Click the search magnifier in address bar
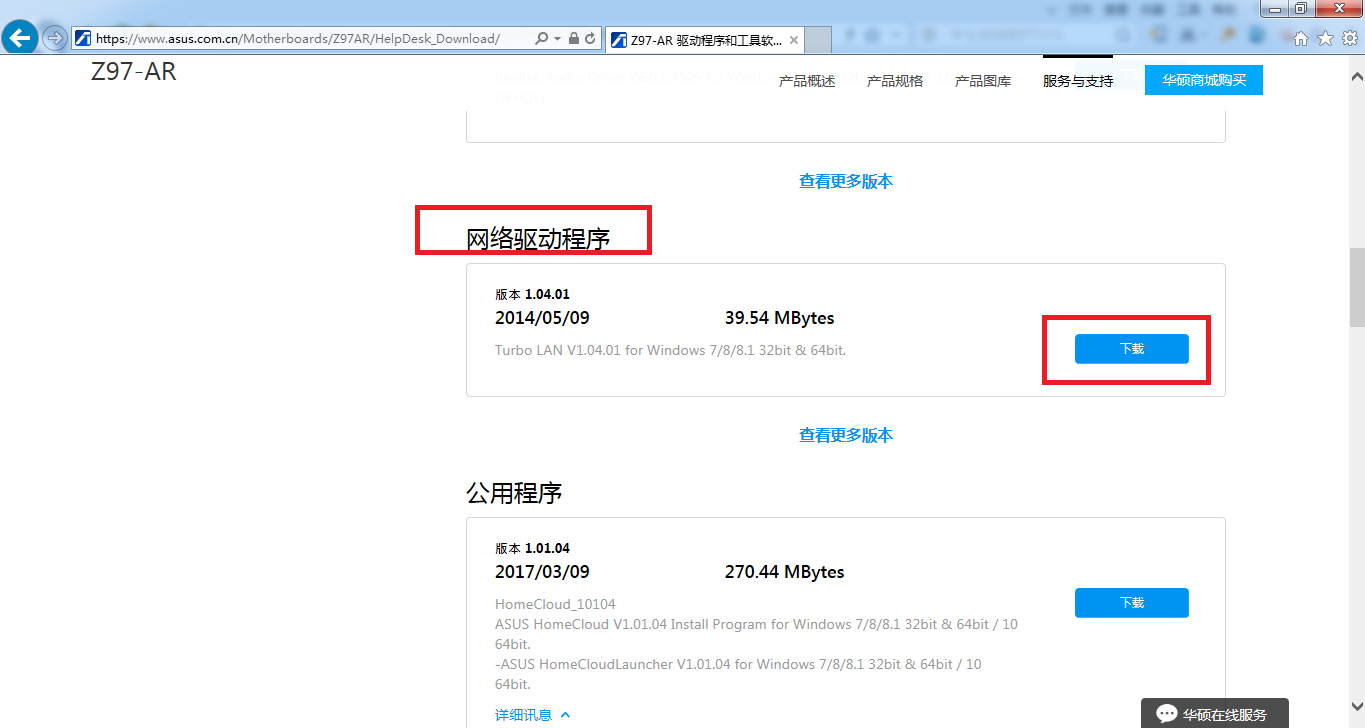The image size is (1365, 728). click(x=541, y=38)
